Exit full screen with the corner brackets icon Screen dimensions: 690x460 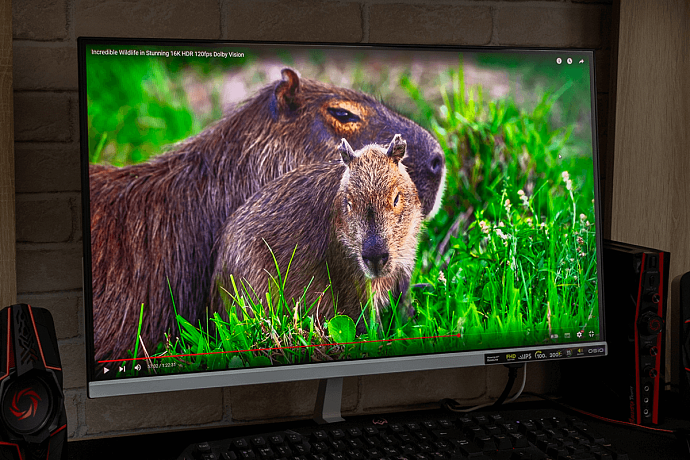(591, 333)
